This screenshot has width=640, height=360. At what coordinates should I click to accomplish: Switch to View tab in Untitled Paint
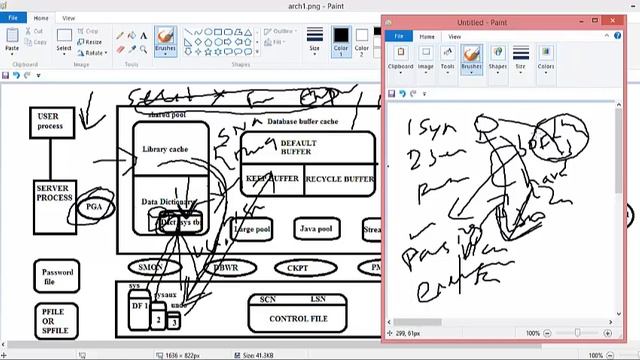click(x=454, y=36)
